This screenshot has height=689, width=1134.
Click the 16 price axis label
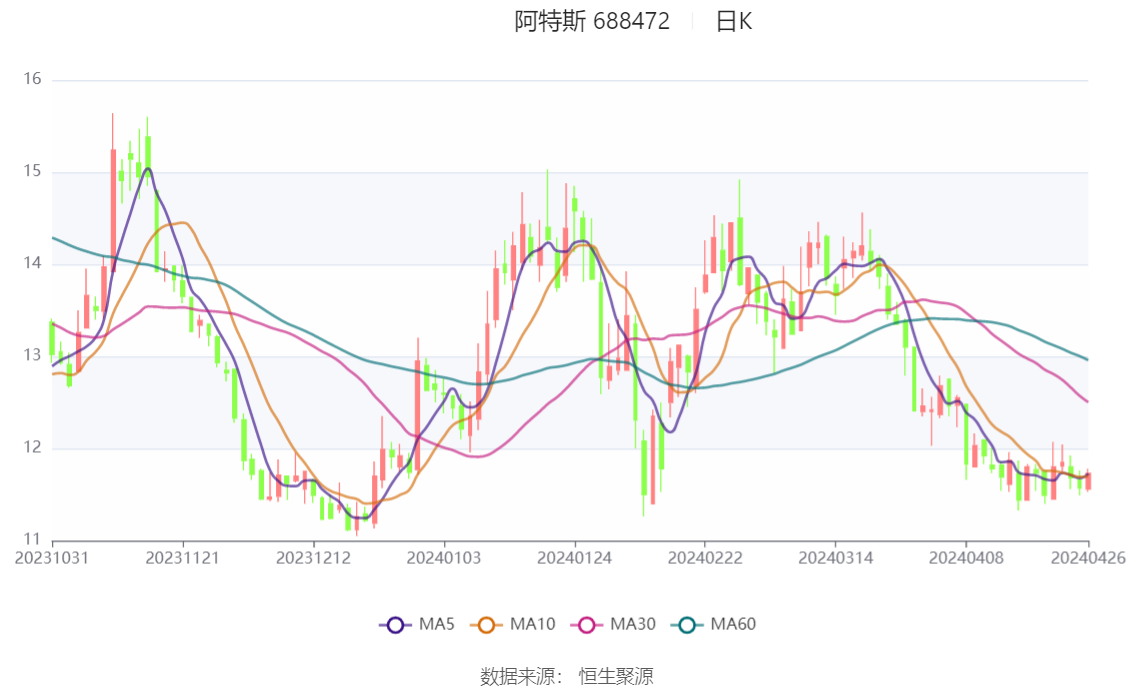[x=32, y=79]
